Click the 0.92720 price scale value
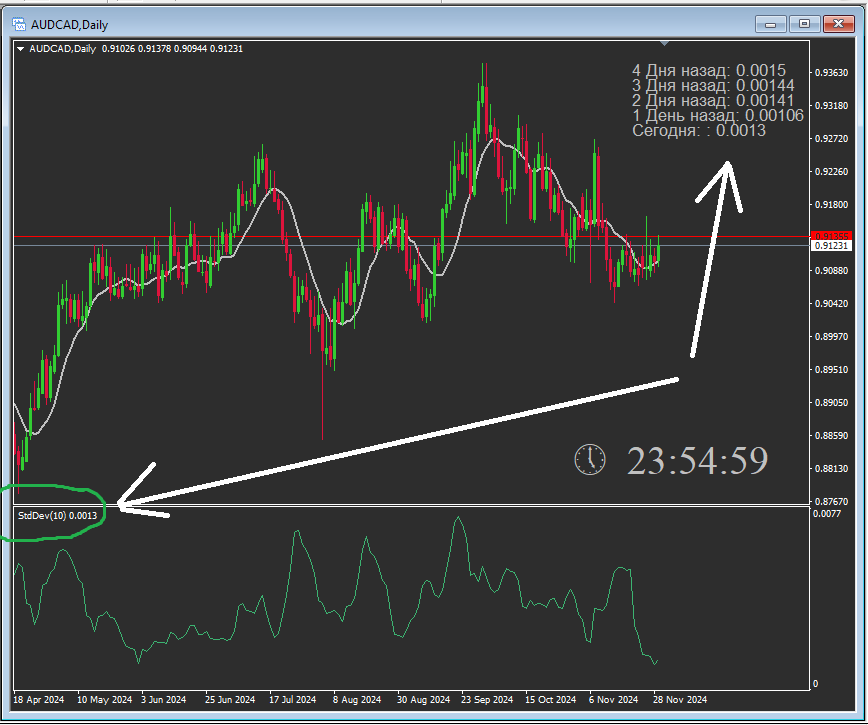868x725 pixels. point(831,138)
